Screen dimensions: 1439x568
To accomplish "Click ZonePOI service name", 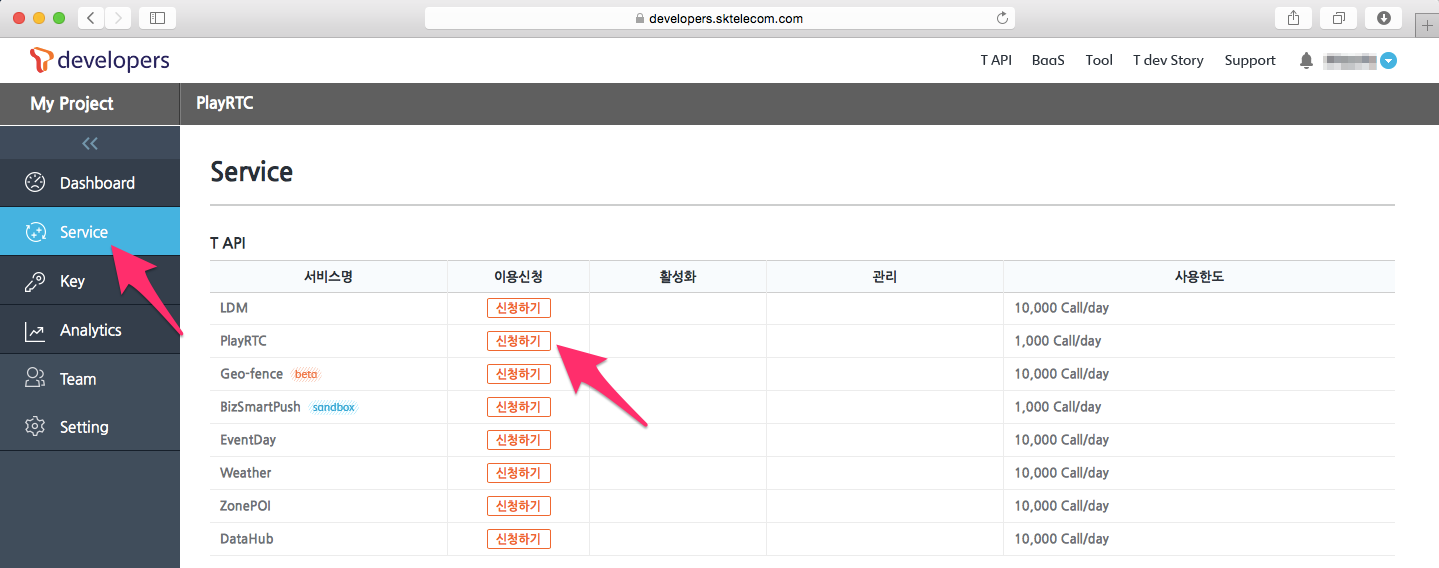I will [245, 506].
